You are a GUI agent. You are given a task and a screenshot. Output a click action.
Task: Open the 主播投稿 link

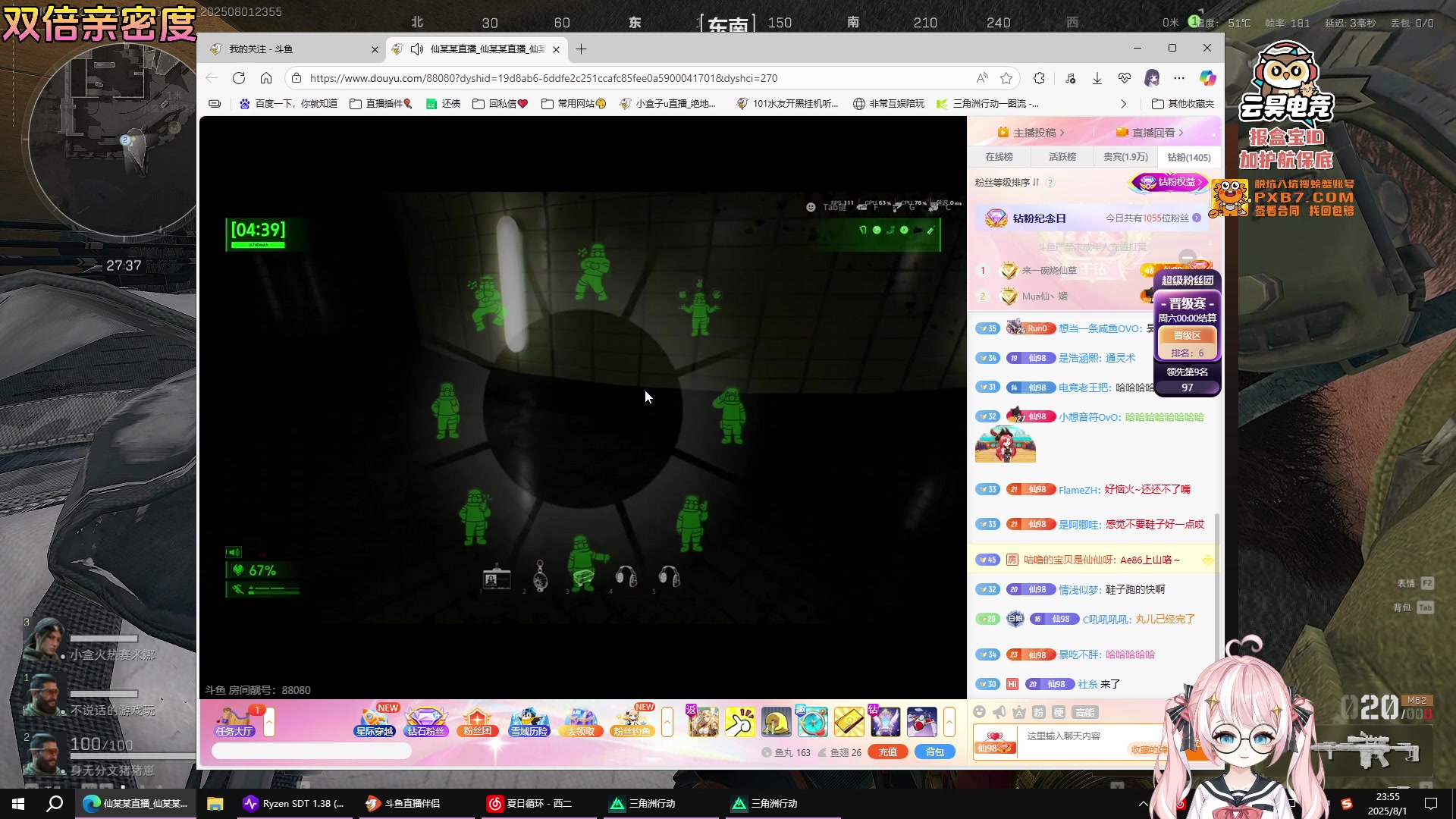point(1031,133)
